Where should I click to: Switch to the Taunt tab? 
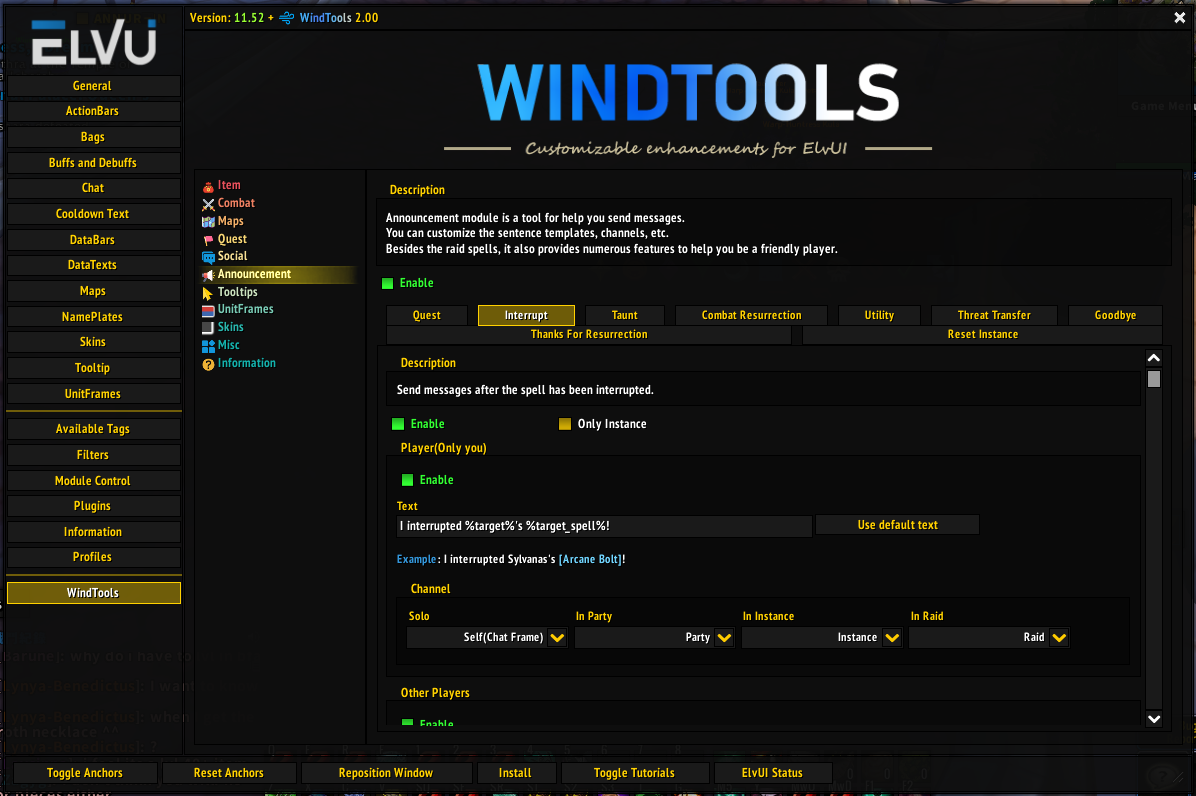tap(625, 316)
